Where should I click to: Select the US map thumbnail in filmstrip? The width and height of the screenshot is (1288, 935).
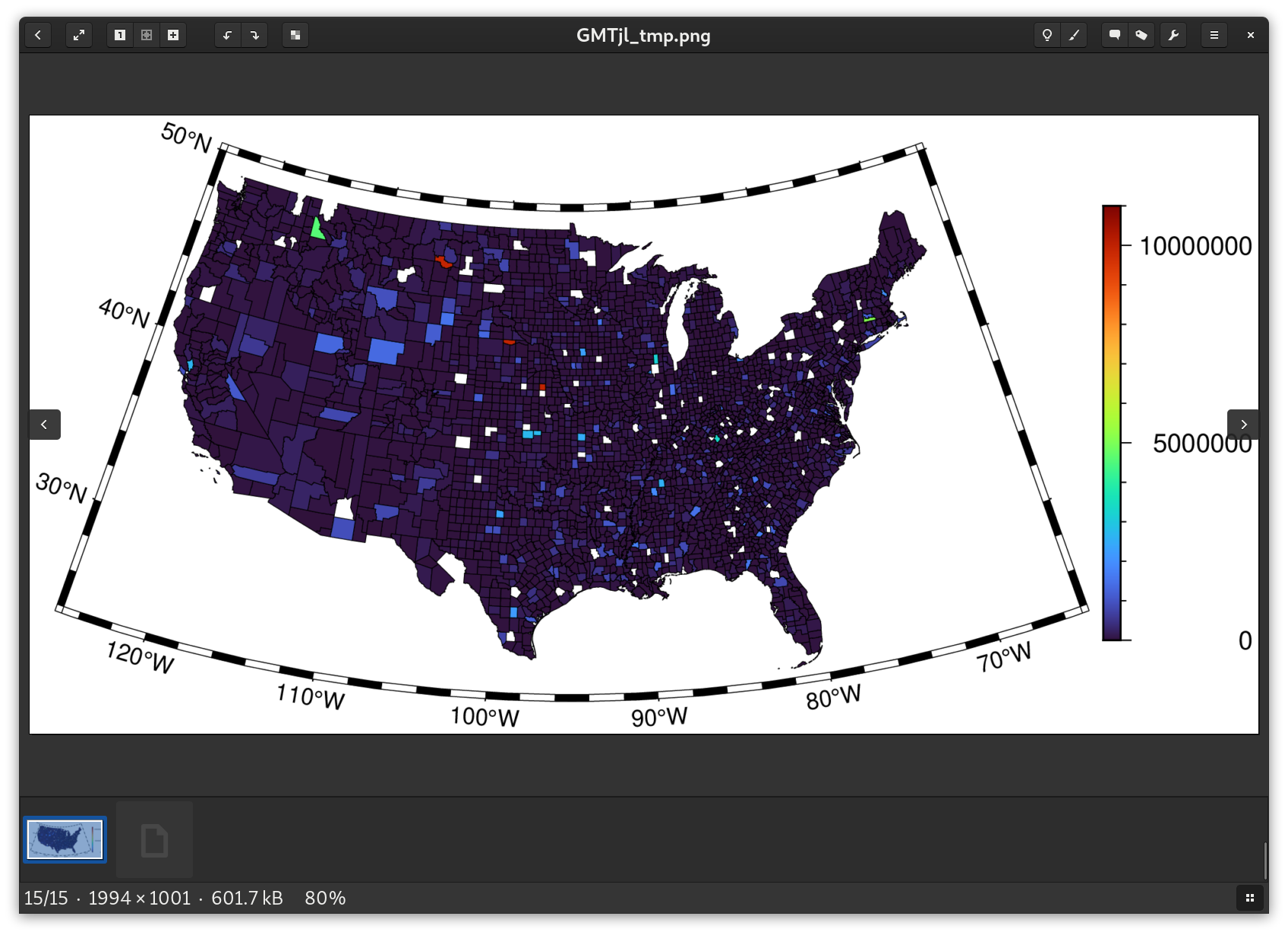pyautogui.click(x=65, y=839)
